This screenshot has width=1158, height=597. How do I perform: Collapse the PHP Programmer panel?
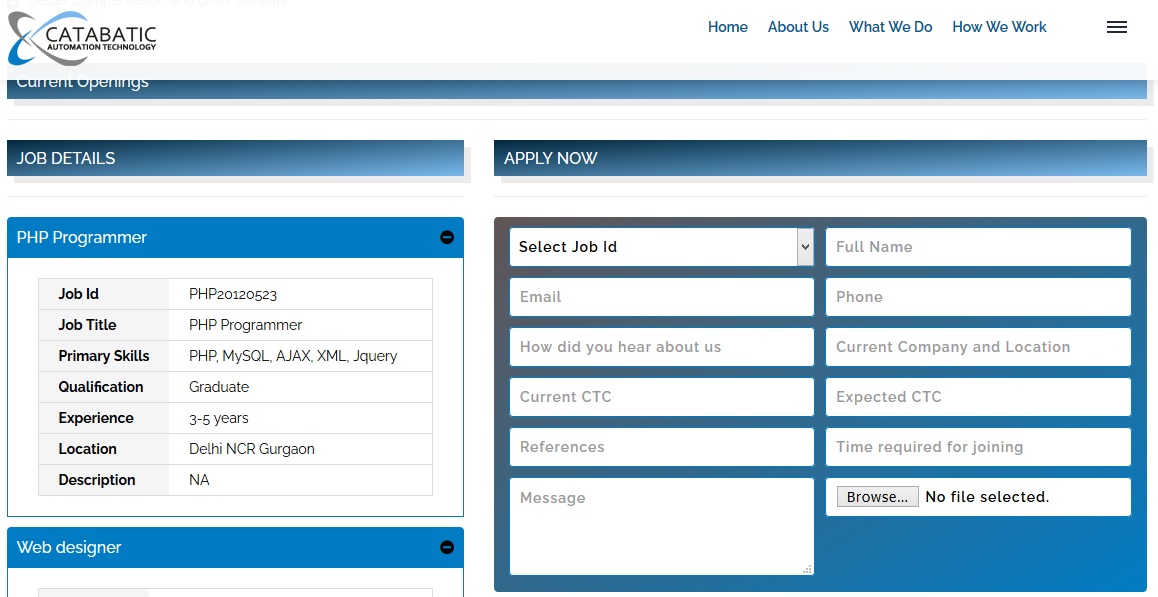coord(447,238)
